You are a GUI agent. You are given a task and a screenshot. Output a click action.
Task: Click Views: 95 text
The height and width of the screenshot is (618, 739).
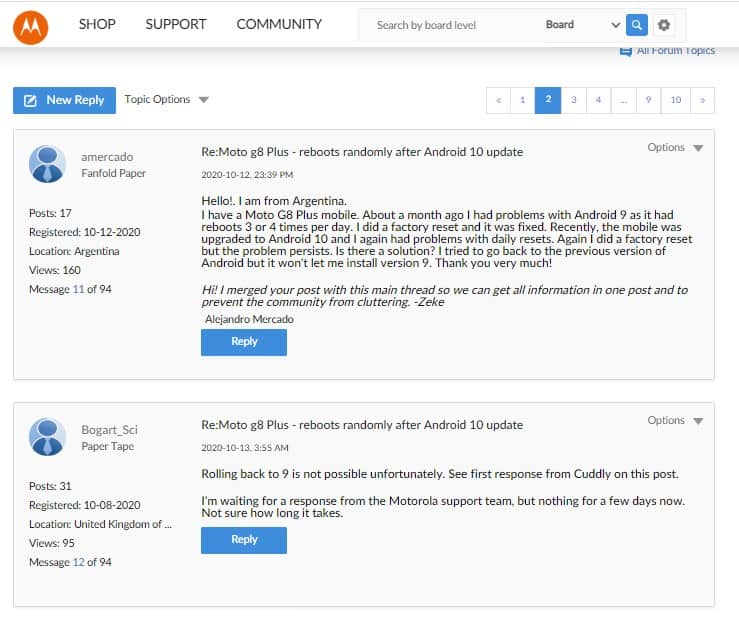click(x=51, y=543)
